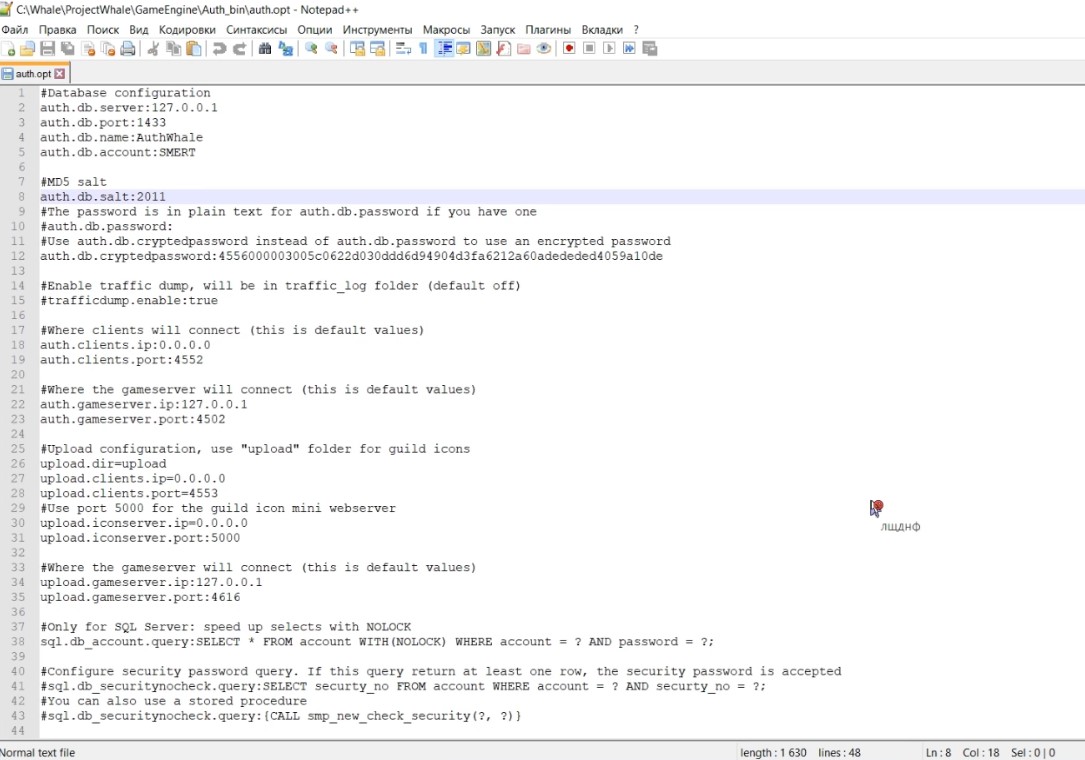
Task: Open the Макросы menu
Action: [446, 30]
